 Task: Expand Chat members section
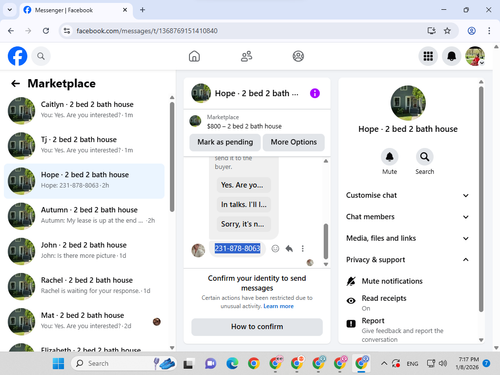408,217
